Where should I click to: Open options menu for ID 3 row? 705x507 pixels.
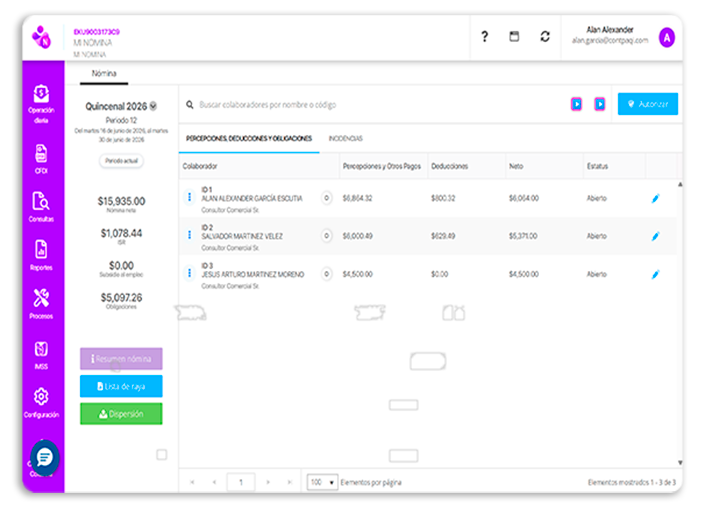tap(189, 273)
